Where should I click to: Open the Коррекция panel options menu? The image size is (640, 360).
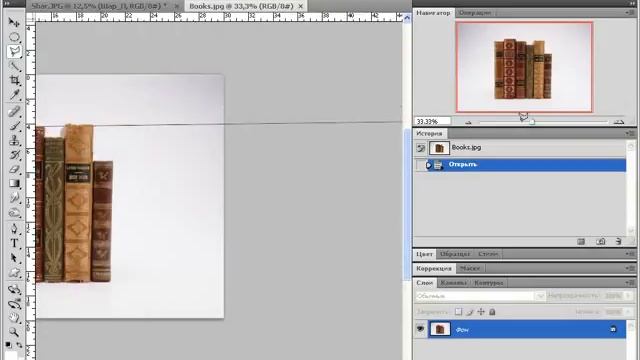pyautogui.click(x=630, y=268)
